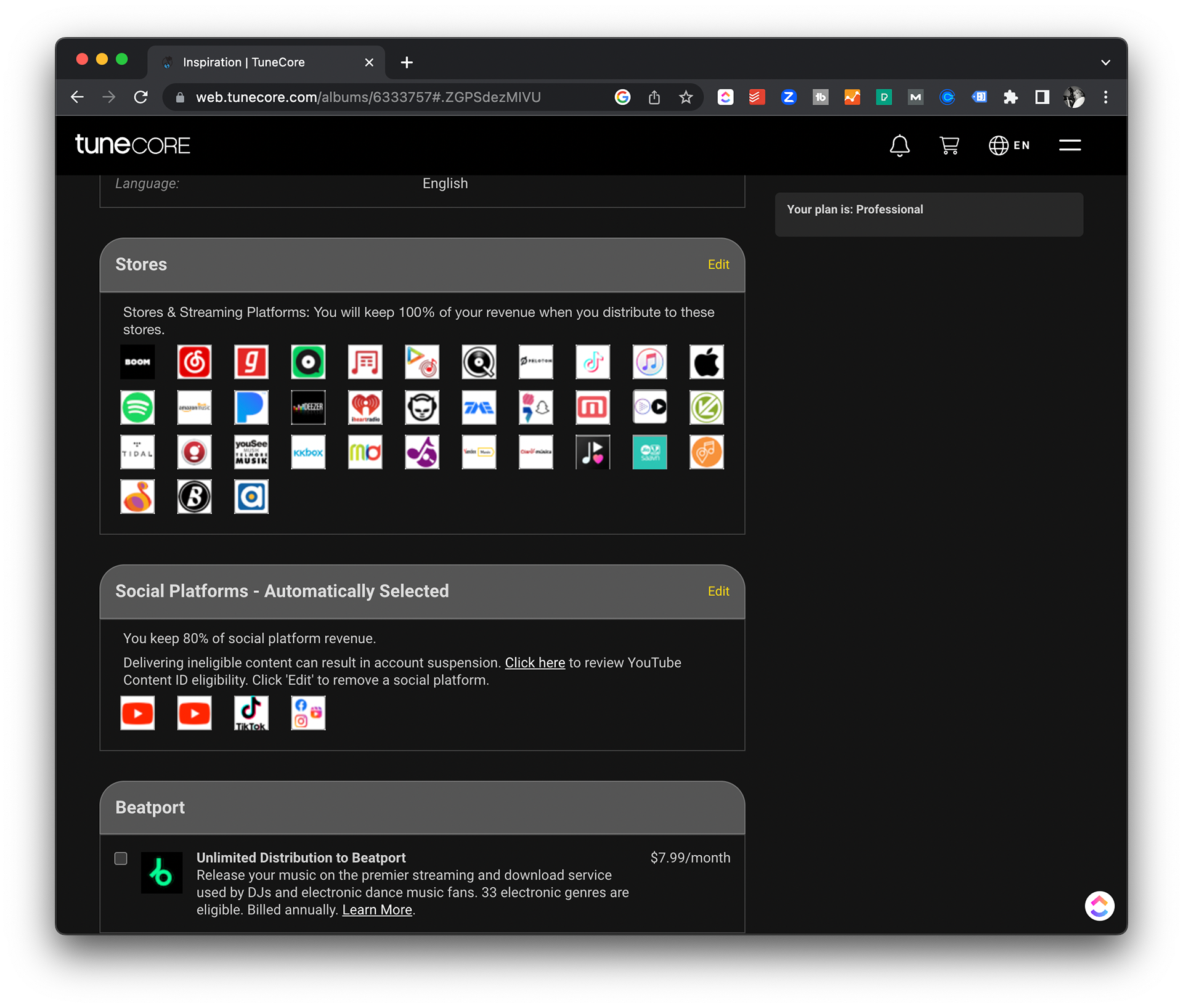Open a new browser tab
This screenshot has width=1183, height=1008.
[407, 62]
